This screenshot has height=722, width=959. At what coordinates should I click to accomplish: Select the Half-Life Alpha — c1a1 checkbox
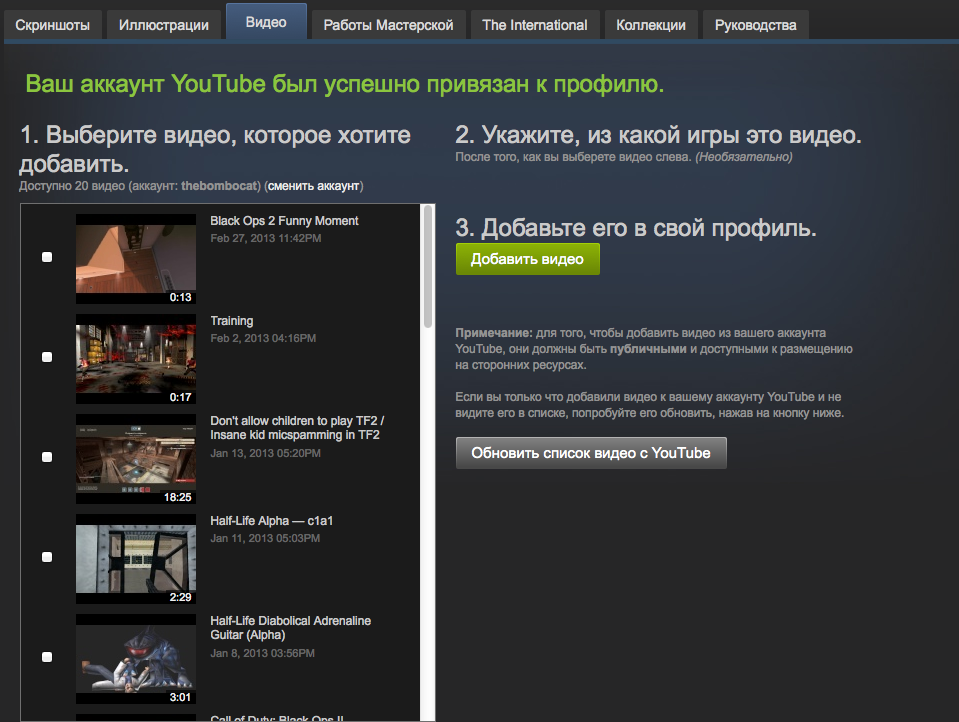[x=47, y=557]
